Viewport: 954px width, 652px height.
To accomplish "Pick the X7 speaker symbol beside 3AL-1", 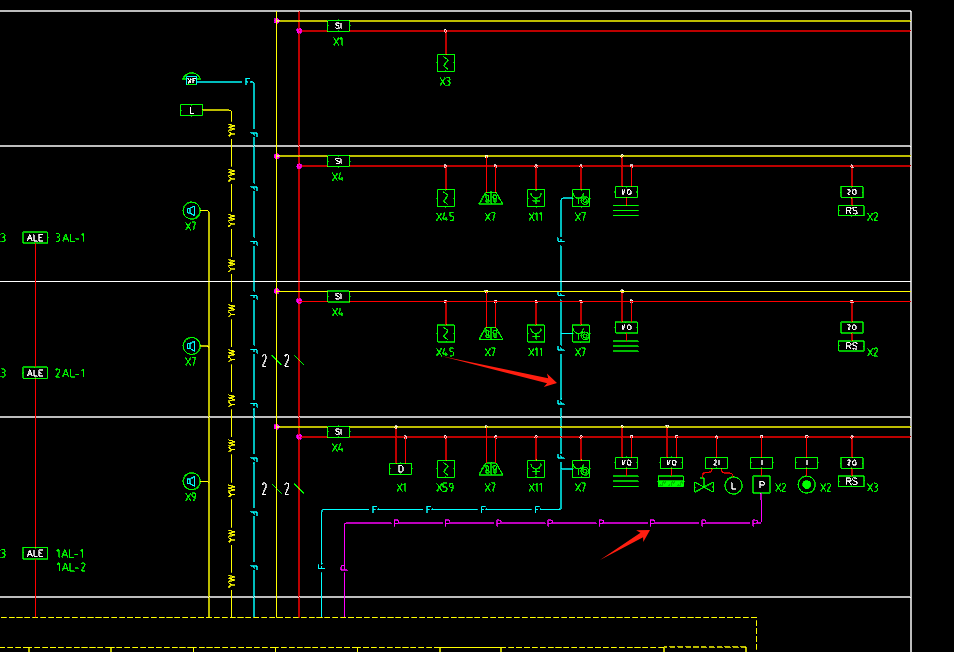I will [191, 210].
